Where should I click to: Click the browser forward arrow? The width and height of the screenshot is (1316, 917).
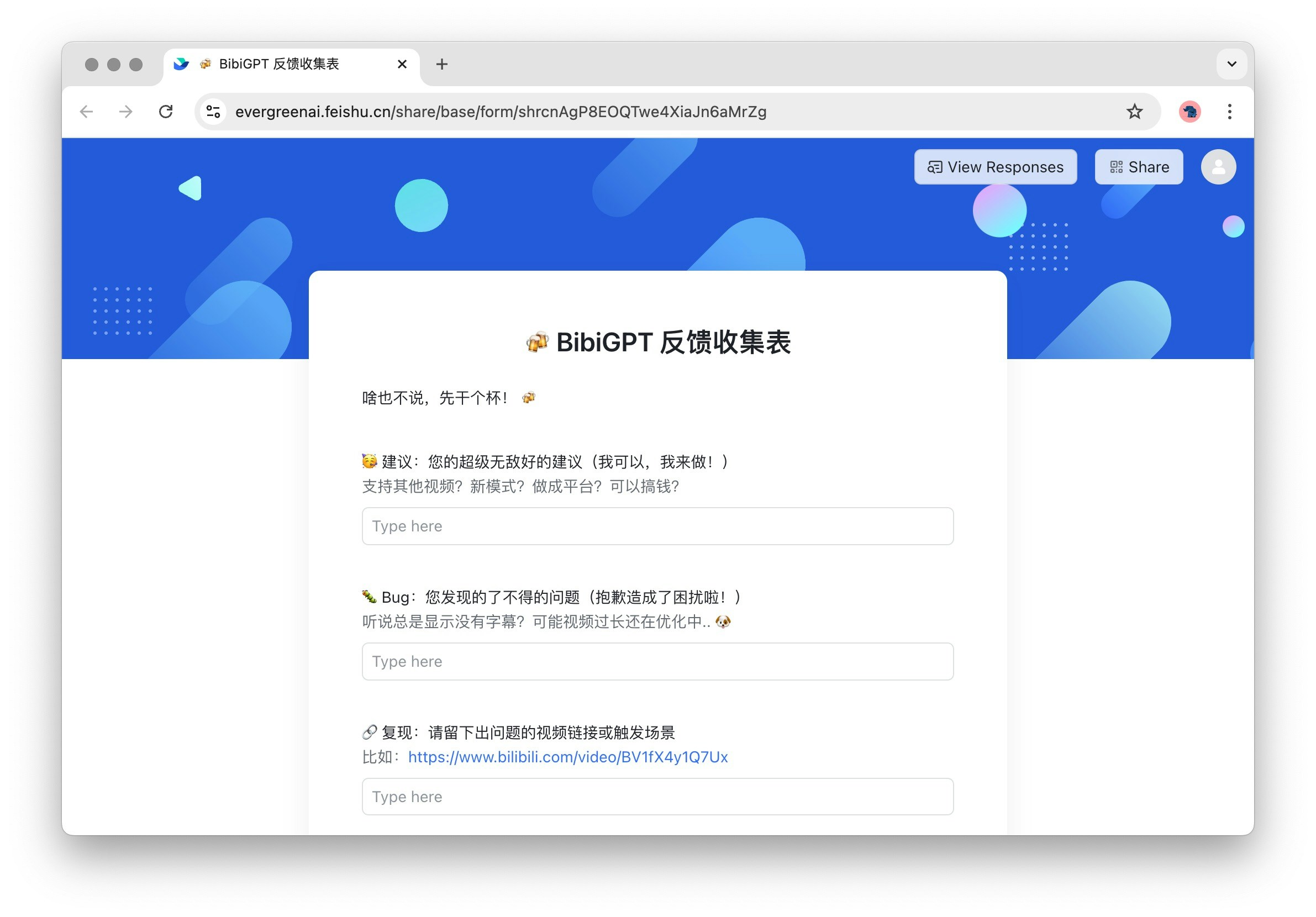click(126, 112)
